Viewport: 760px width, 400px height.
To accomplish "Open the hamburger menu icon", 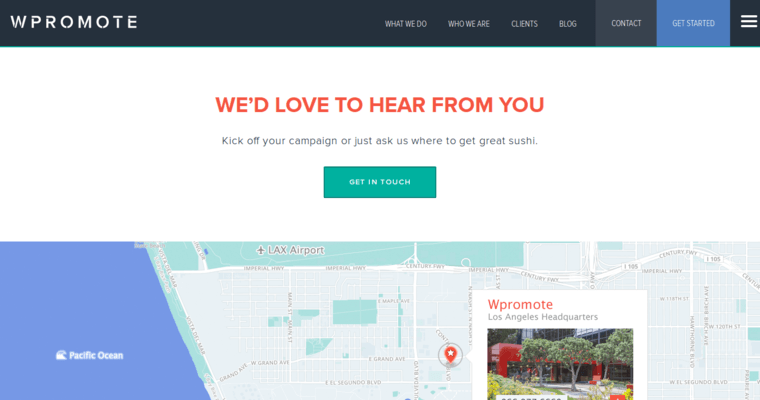I will (749, 21).
